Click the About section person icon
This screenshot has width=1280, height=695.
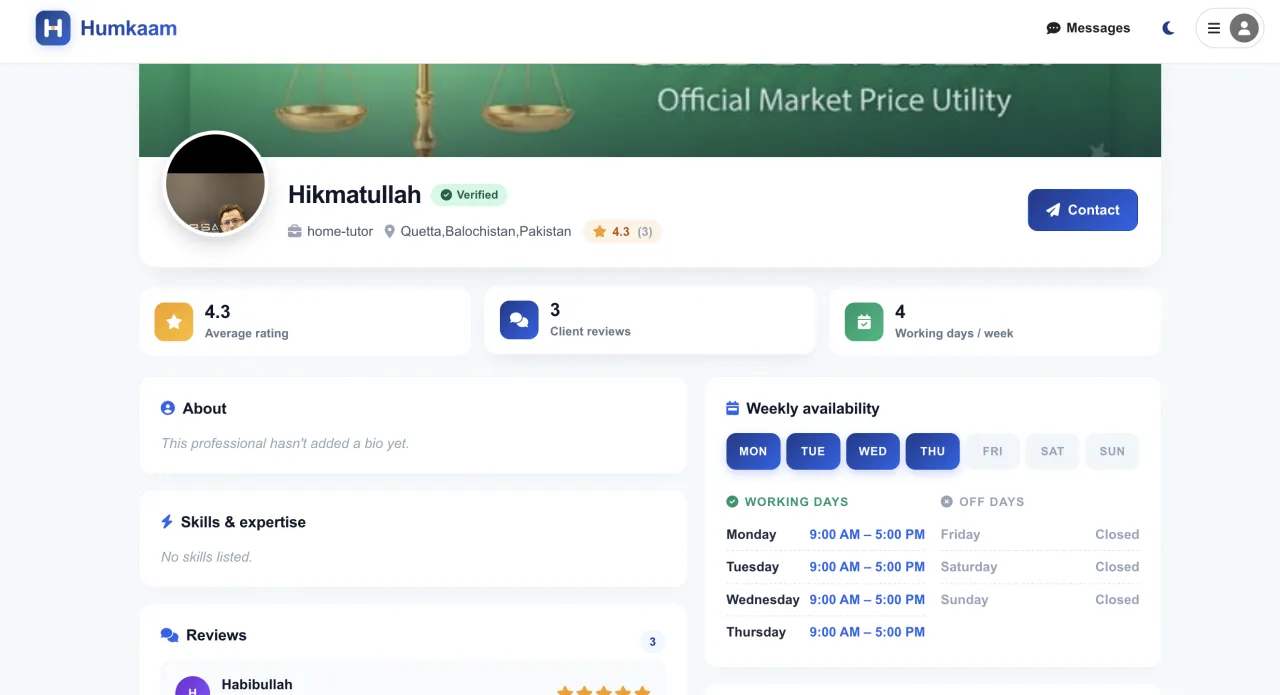click(x=168, y=408)
